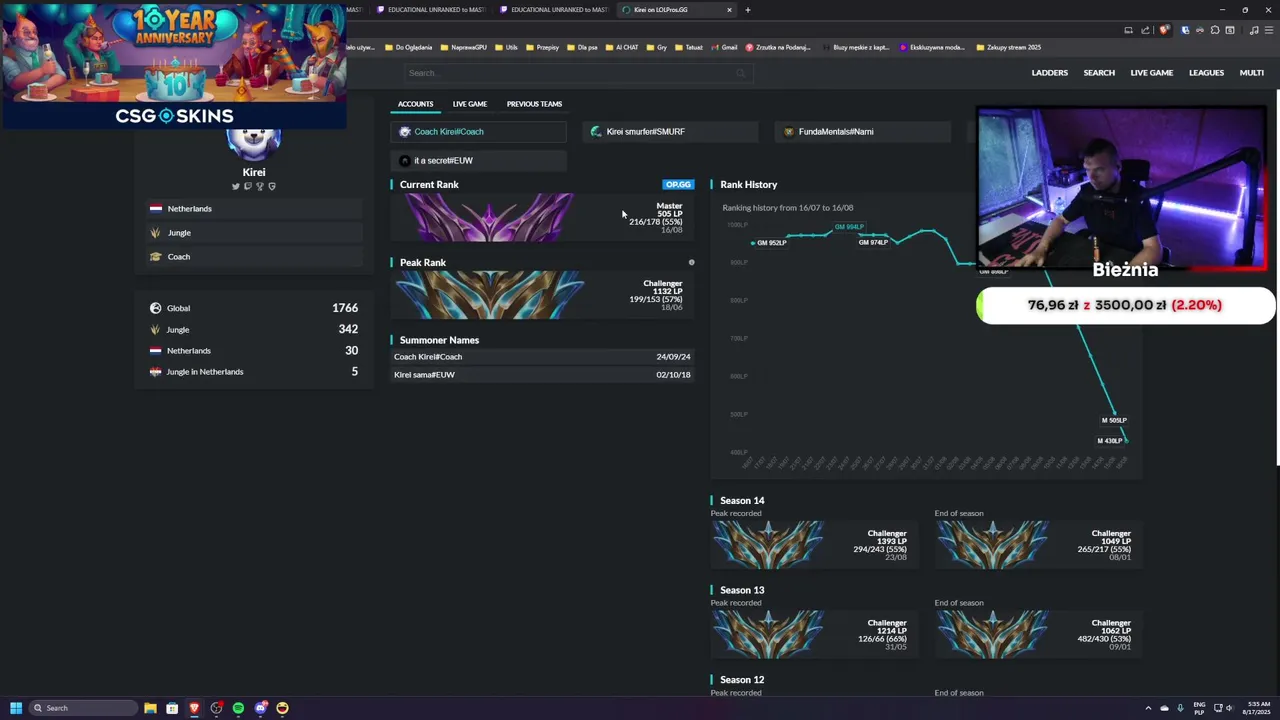The image size is (1280, 720).
Task: Open the Gry bookmark folder
Action: (x=657, y=47)
